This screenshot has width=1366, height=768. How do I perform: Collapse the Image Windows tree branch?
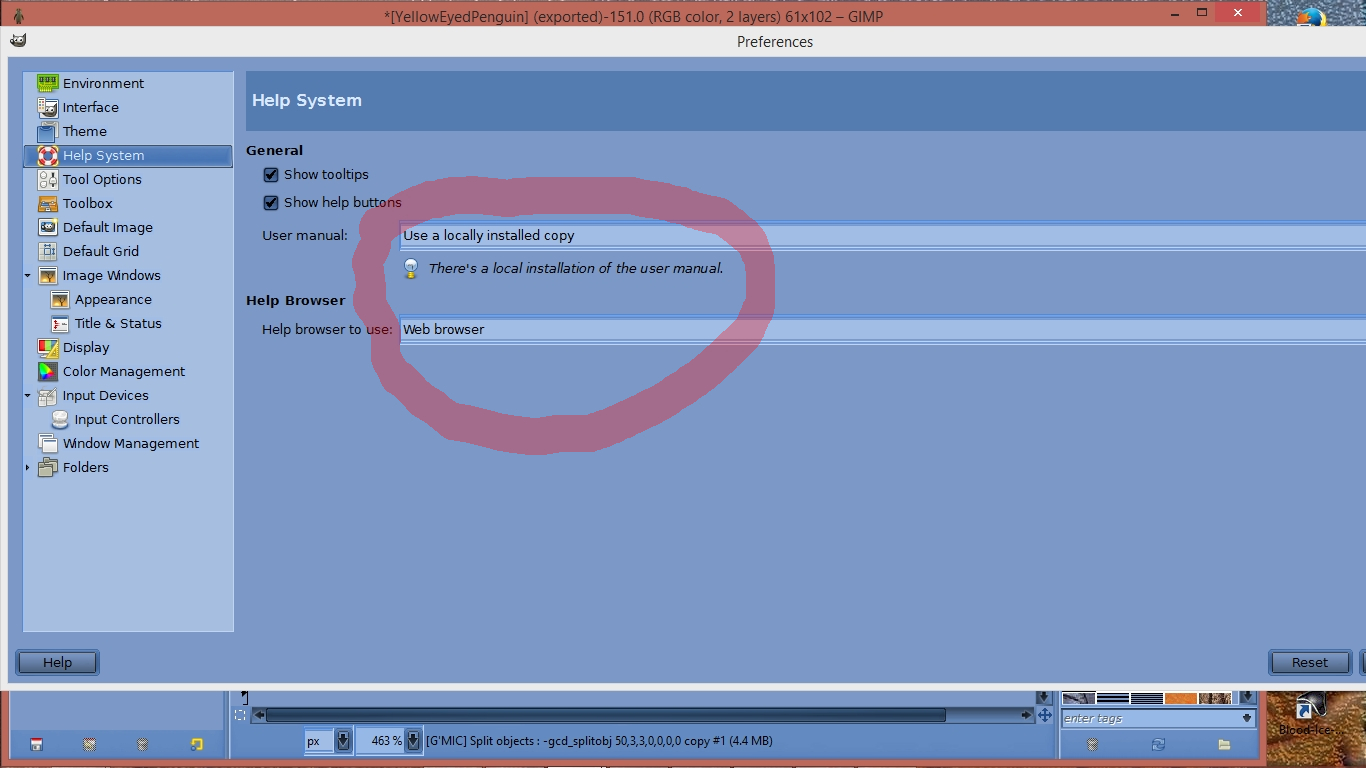[28, 275]
